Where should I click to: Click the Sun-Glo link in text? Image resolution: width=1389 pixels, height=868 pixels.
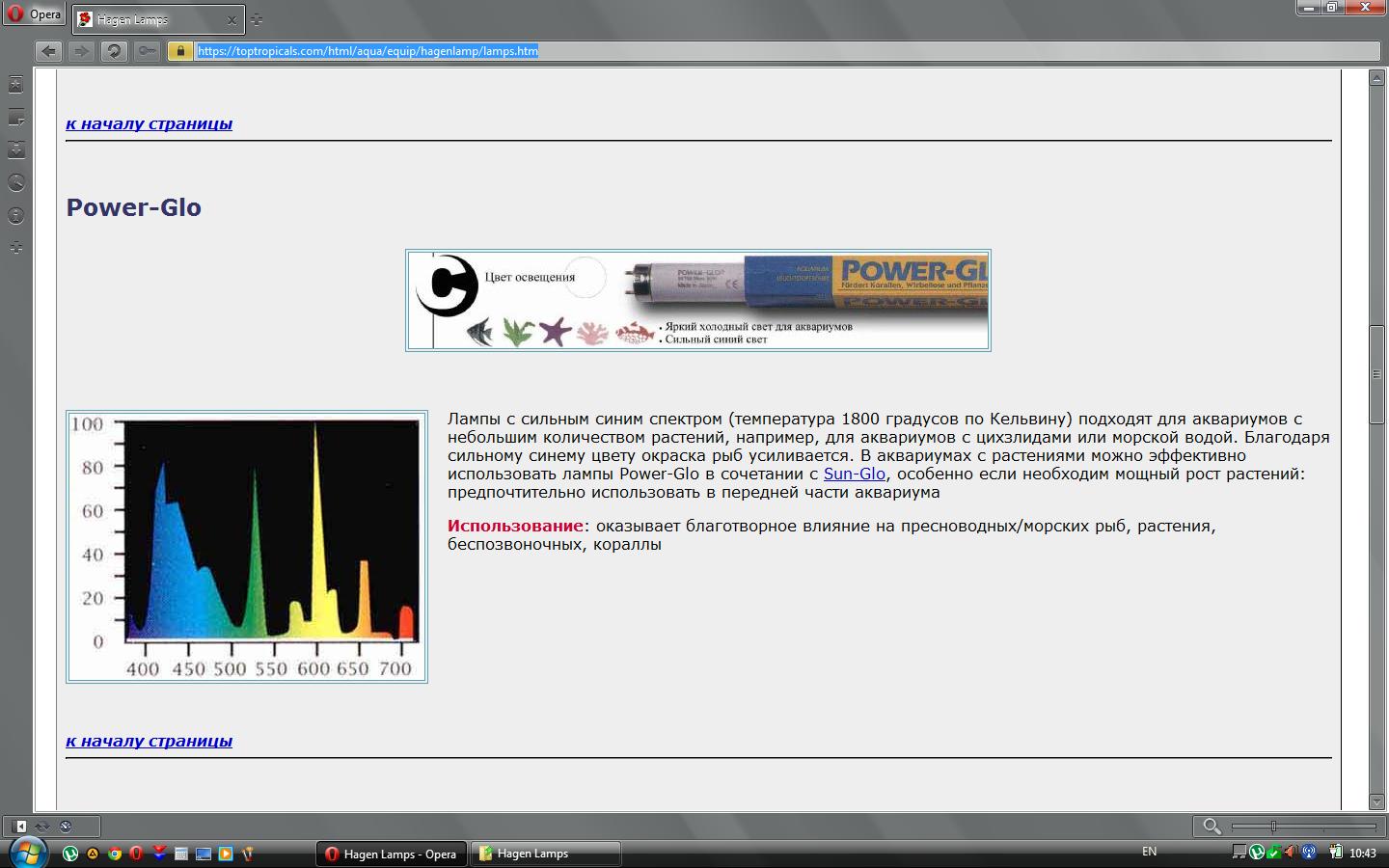pyautogui.click(x=854, y=474)
